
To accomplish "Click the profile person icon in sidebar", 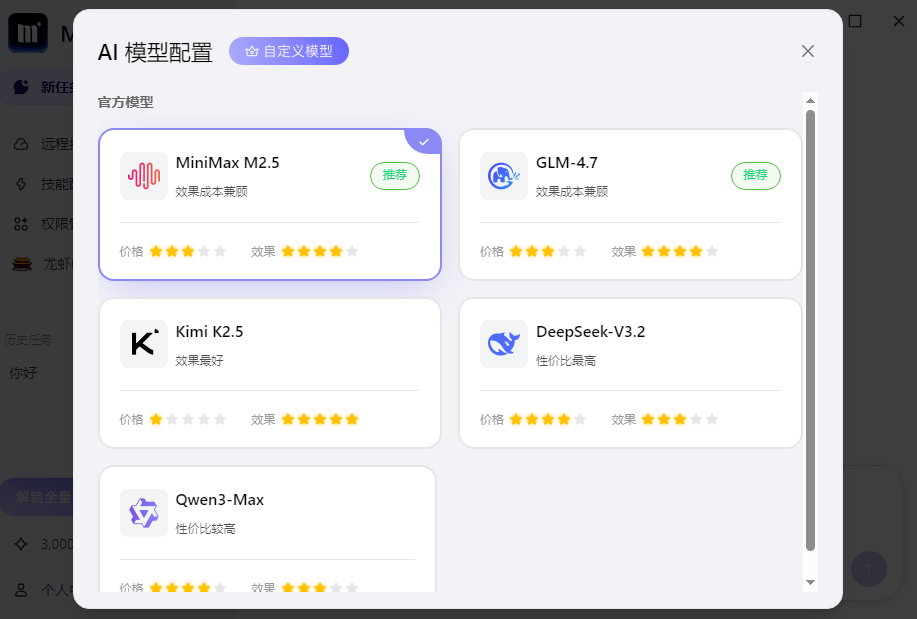I will (21, 590).
